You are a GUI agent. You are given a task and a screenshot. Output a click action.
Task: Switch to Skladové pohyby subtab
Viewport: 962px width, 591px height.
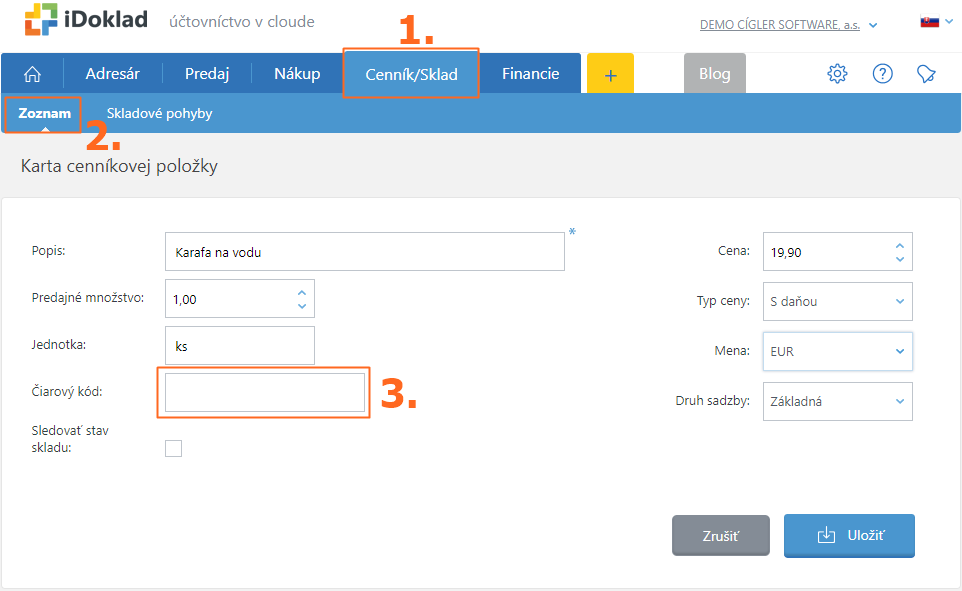coord(159,114)
